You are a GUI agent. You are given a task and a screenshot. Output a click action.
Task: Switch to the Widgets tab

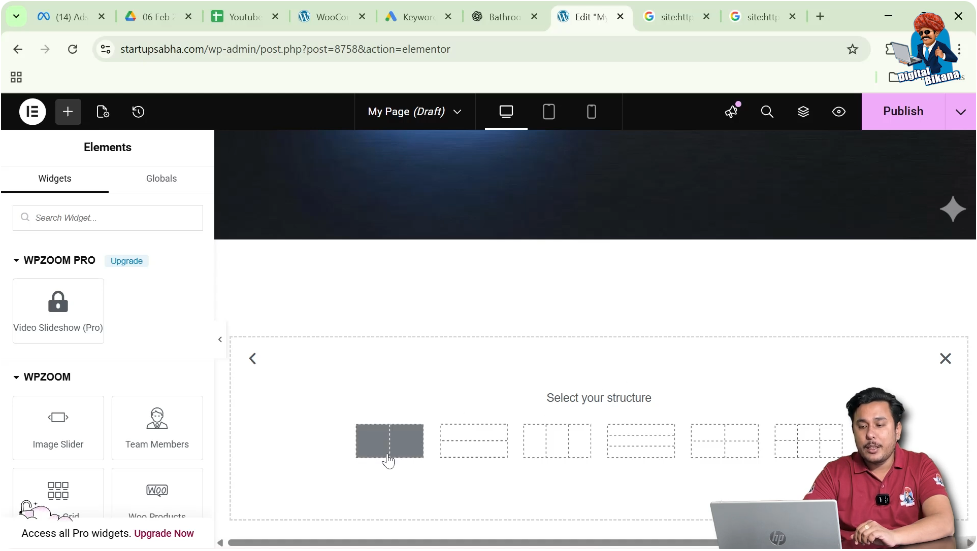[x=55, y=178]
